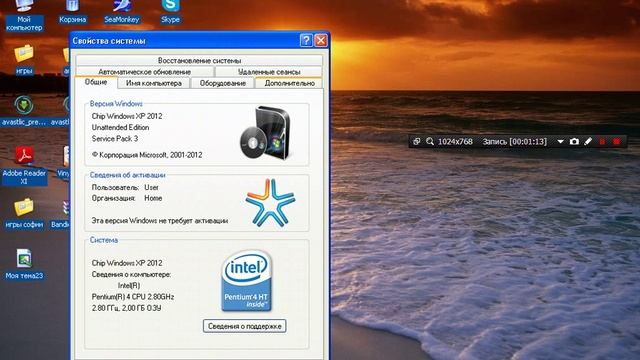Click the Эта версия Windows не требует активации text
Viewport: 640px width, 360px height.
click(x=160, y=221)
